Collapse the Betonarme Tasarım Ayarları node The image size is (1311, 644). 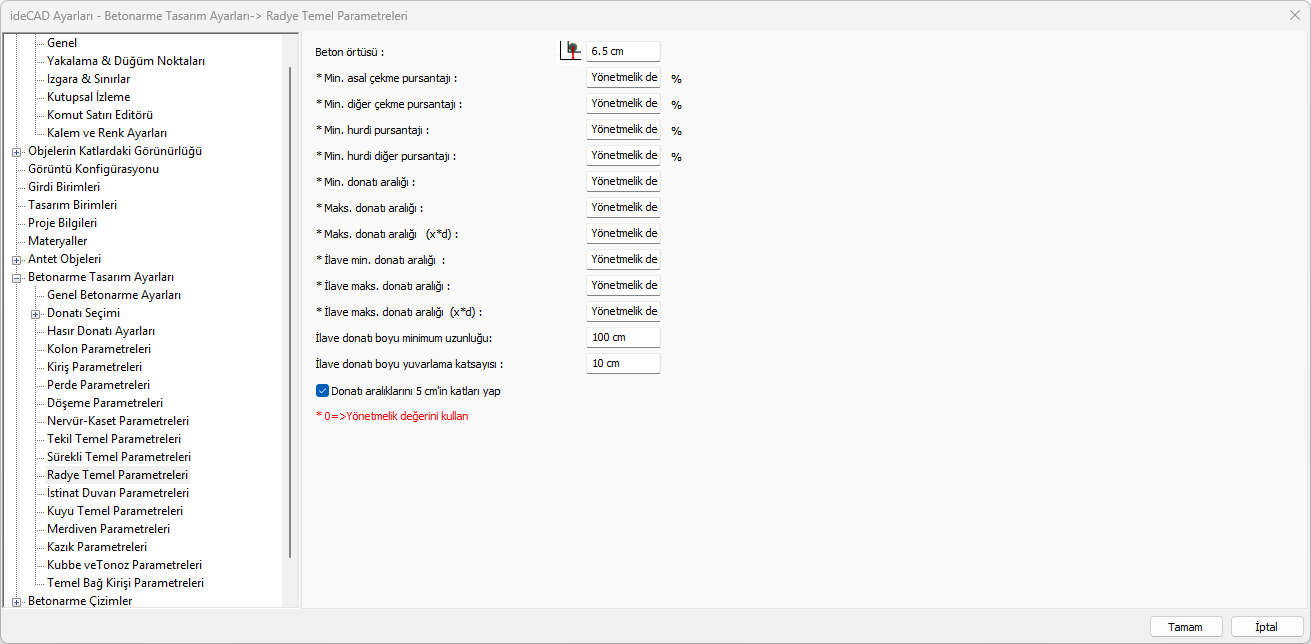tap(17, 278)
